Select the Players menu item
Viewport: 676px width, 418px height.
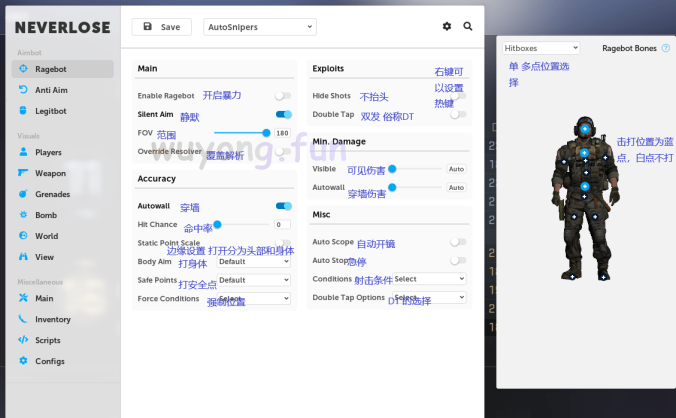point(48,152)
